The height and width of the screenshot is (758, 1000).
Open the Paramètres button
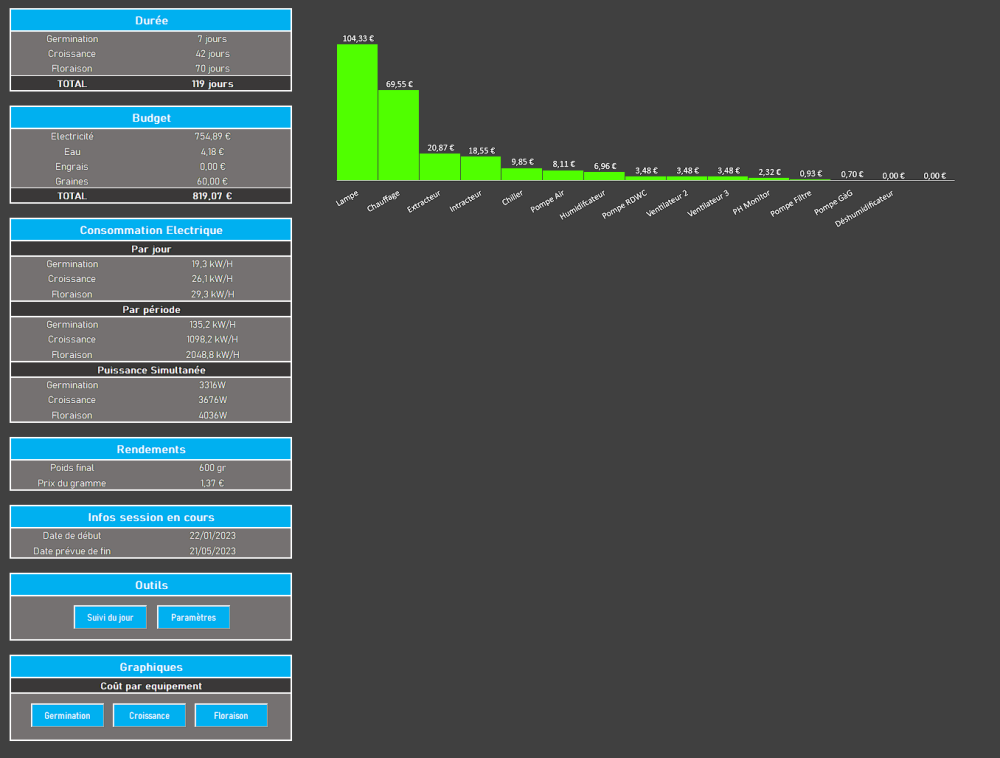[x=193, y=617]
